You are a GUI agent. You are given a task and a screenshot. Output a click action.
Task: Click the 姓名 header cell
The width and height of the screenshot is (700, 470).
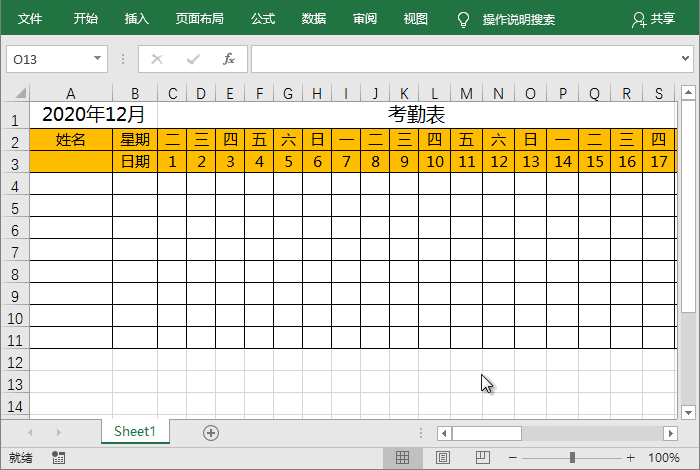pos(71,140)
